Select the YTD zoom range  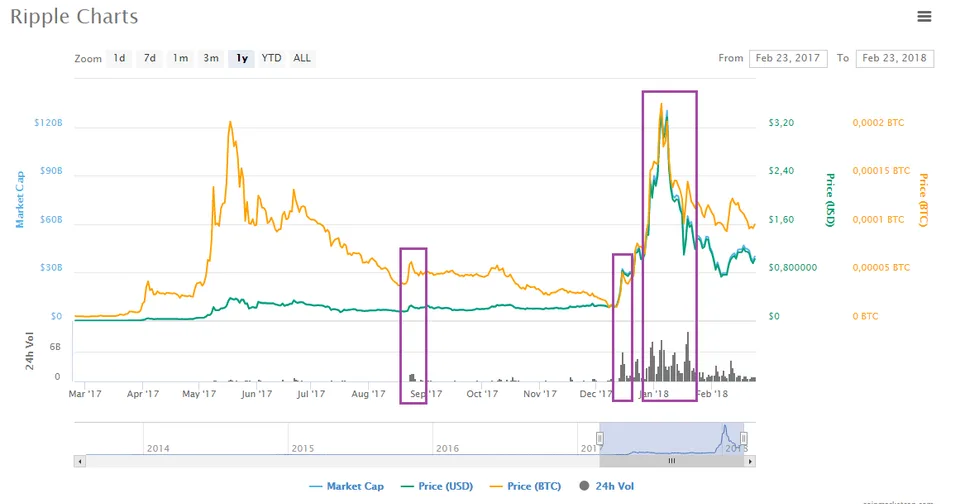[x=271, y=58]
